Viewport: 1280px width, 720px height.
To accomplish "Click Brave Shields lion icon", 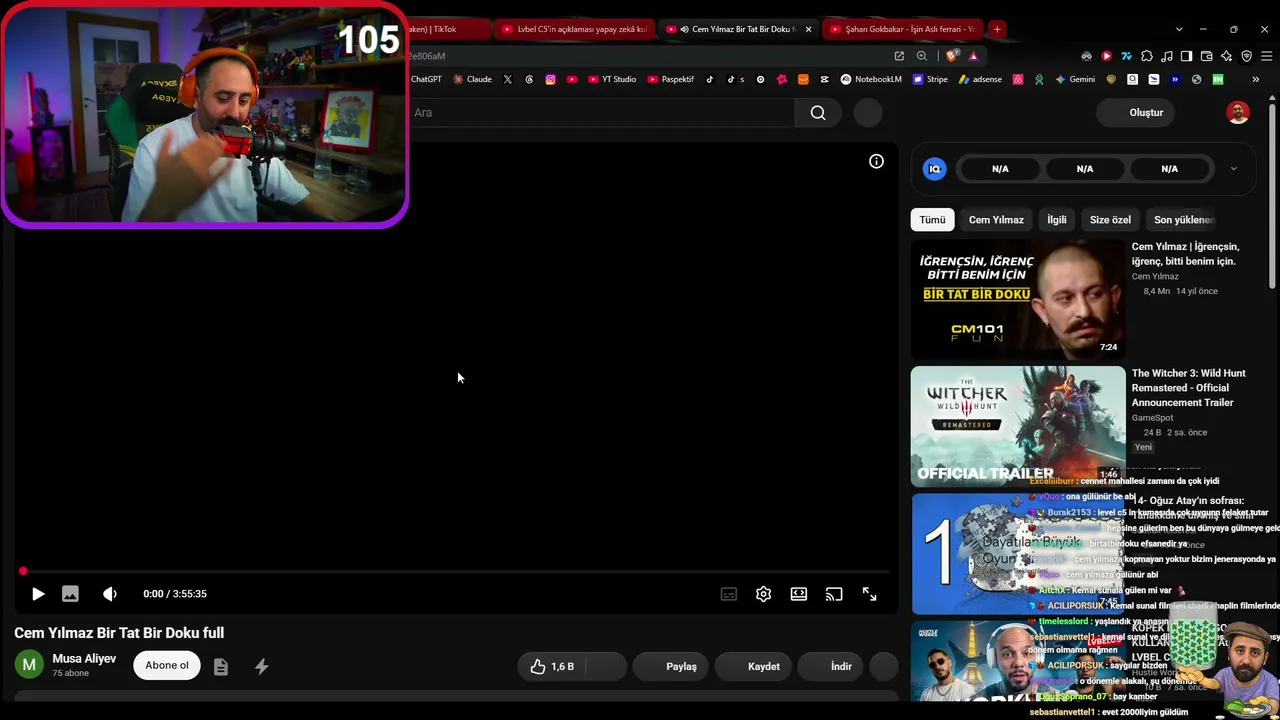I will coord(950,56).
